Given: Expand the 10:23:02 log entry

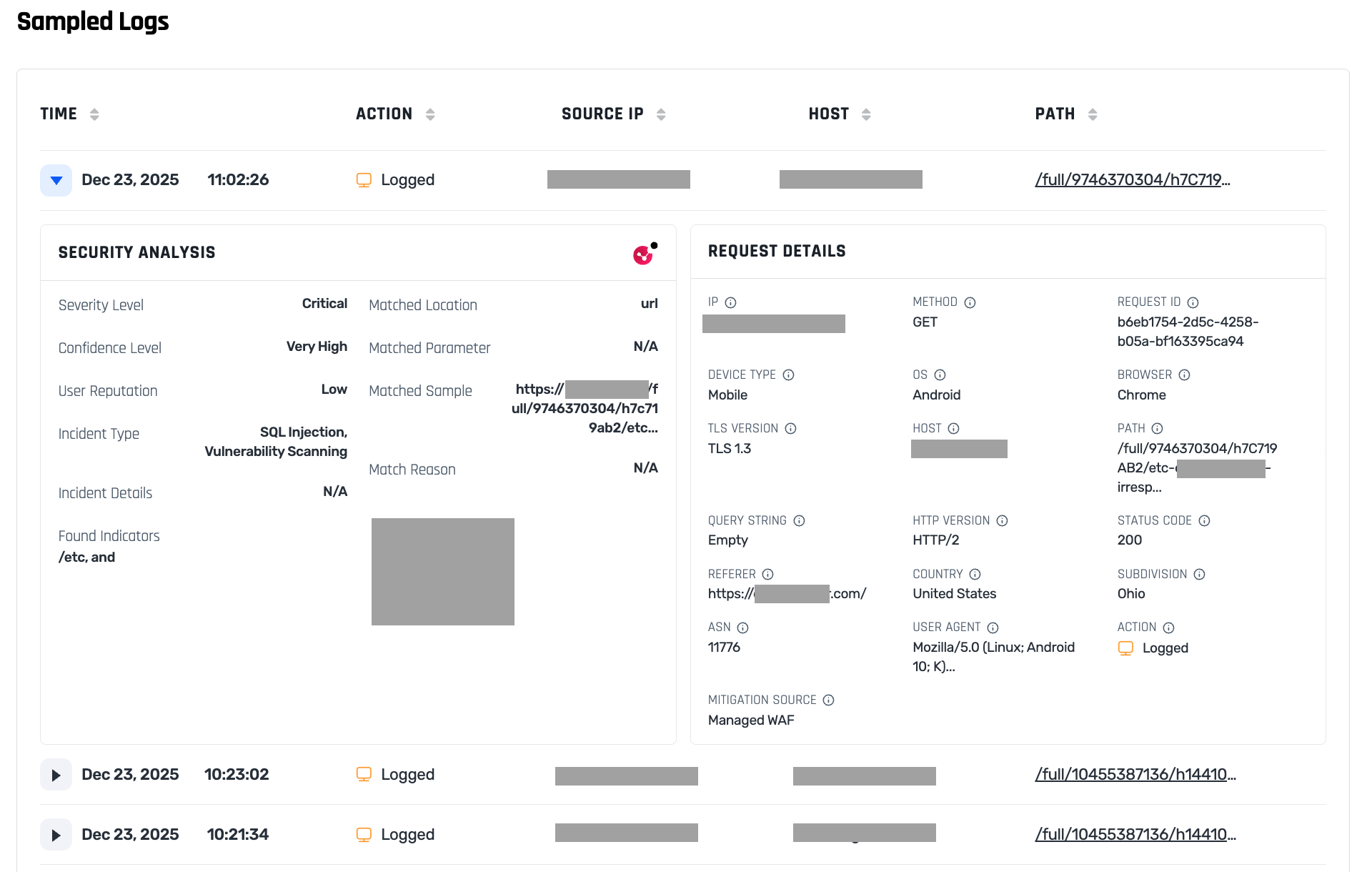Looking at the screenshot, I should [x=56, y=774].
